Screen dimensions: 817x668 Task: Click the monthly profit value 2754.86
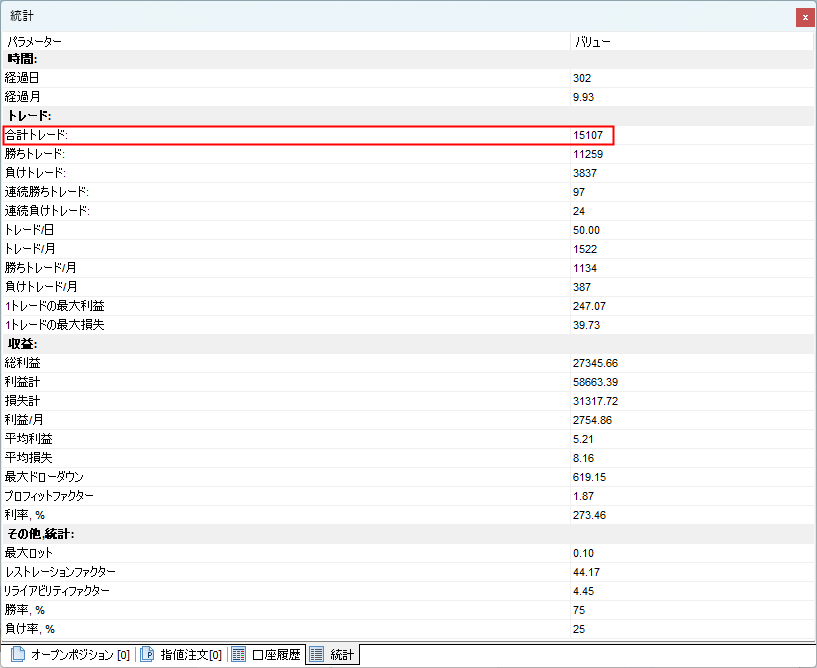pyautogui.click(x=592, y=420)
